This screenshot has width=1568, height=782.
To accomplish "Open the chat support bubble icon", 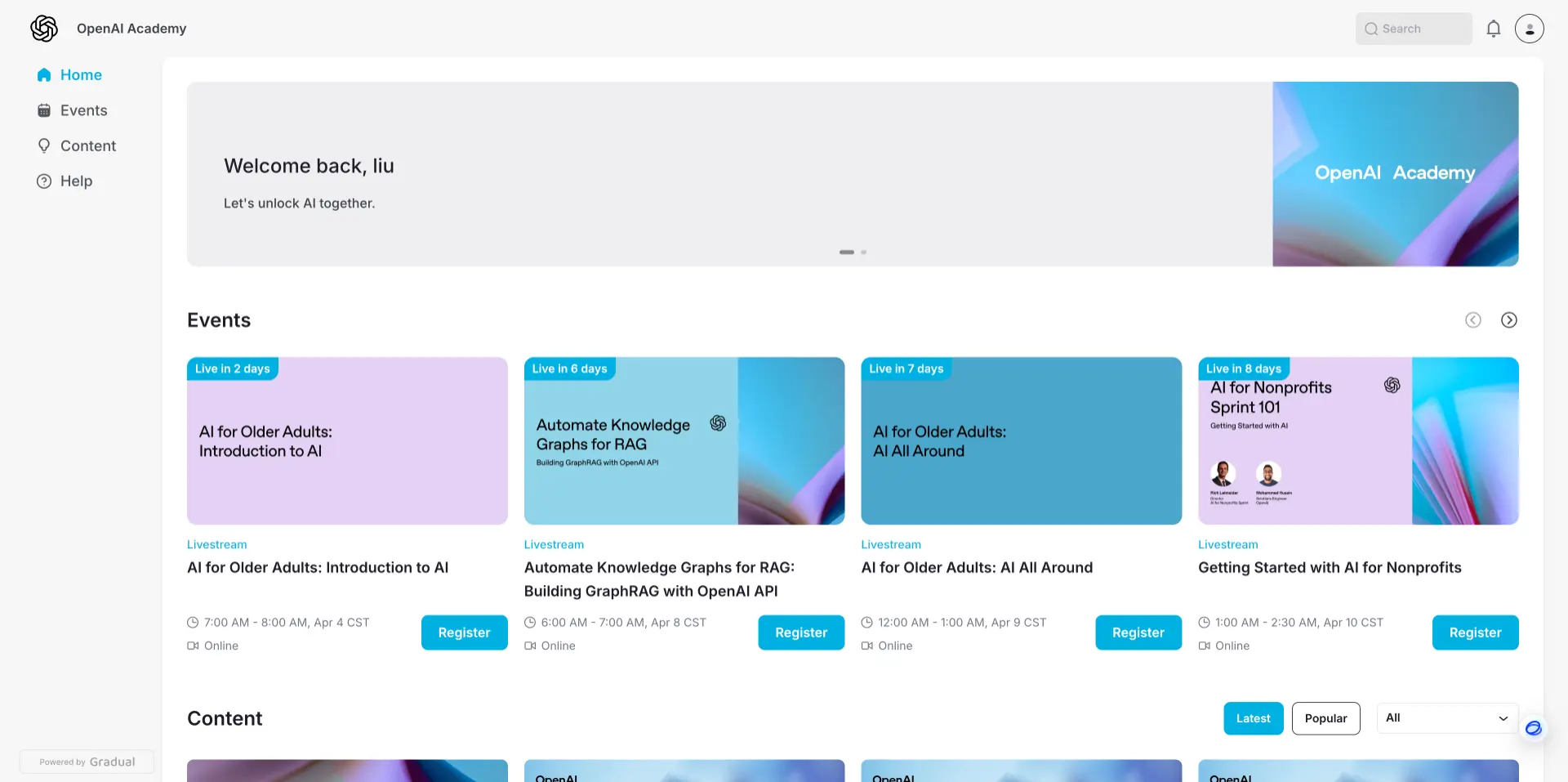I will [x=1534, y=728].
